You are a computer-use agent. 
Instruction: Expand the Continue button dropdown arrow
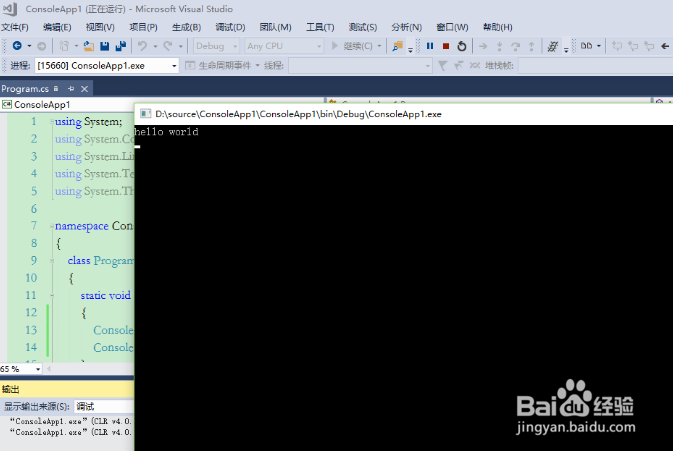pyautogui.click(x=379, y=46)
